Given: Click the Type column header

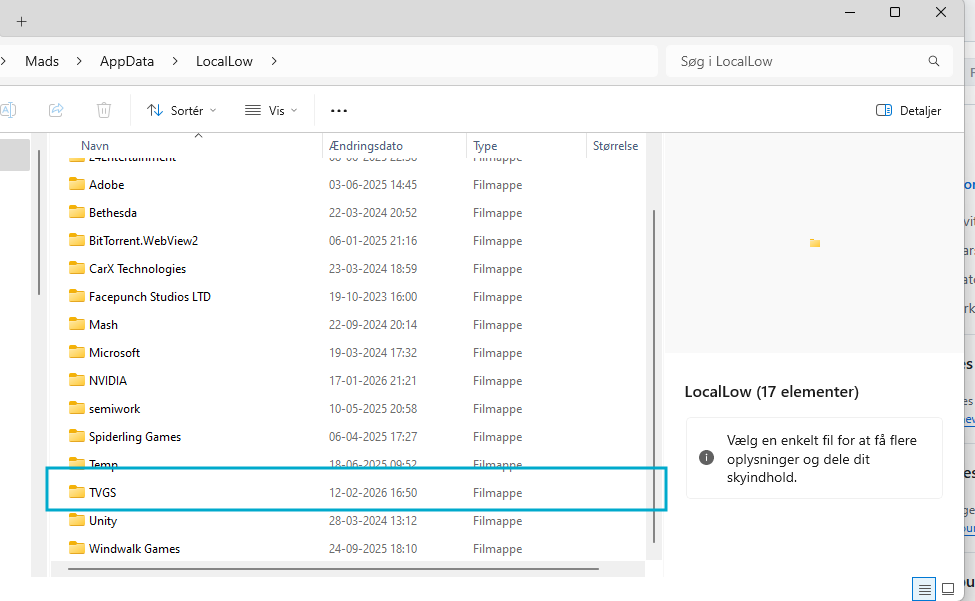Looking at the screenshot, I should [x=485, y=146].
